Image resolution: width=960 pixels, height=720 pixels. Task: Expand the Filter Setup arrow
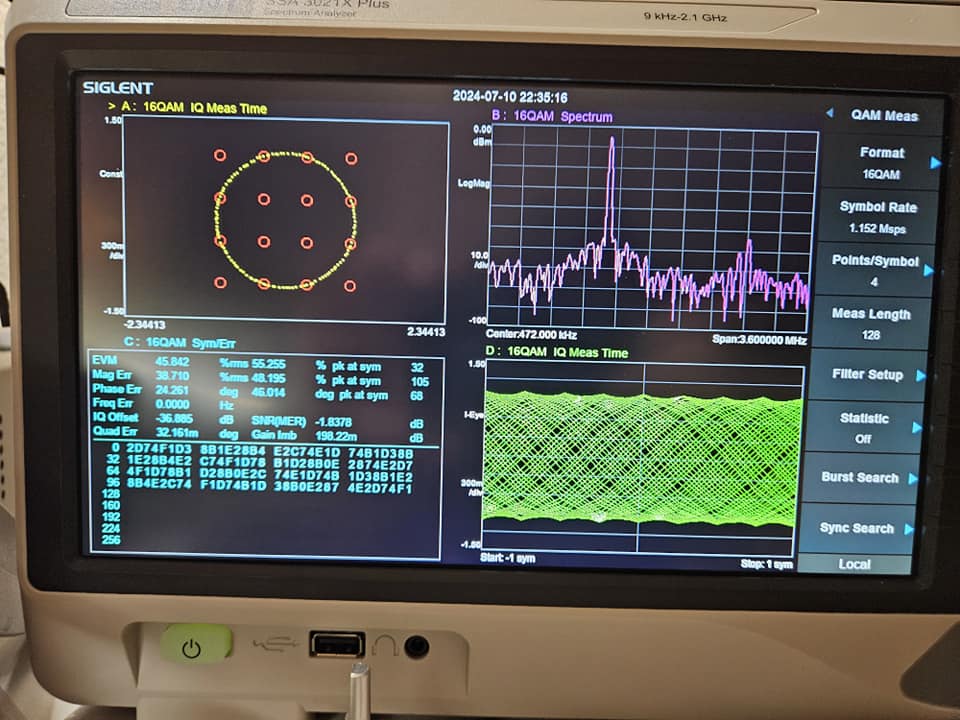pos(920,375)
